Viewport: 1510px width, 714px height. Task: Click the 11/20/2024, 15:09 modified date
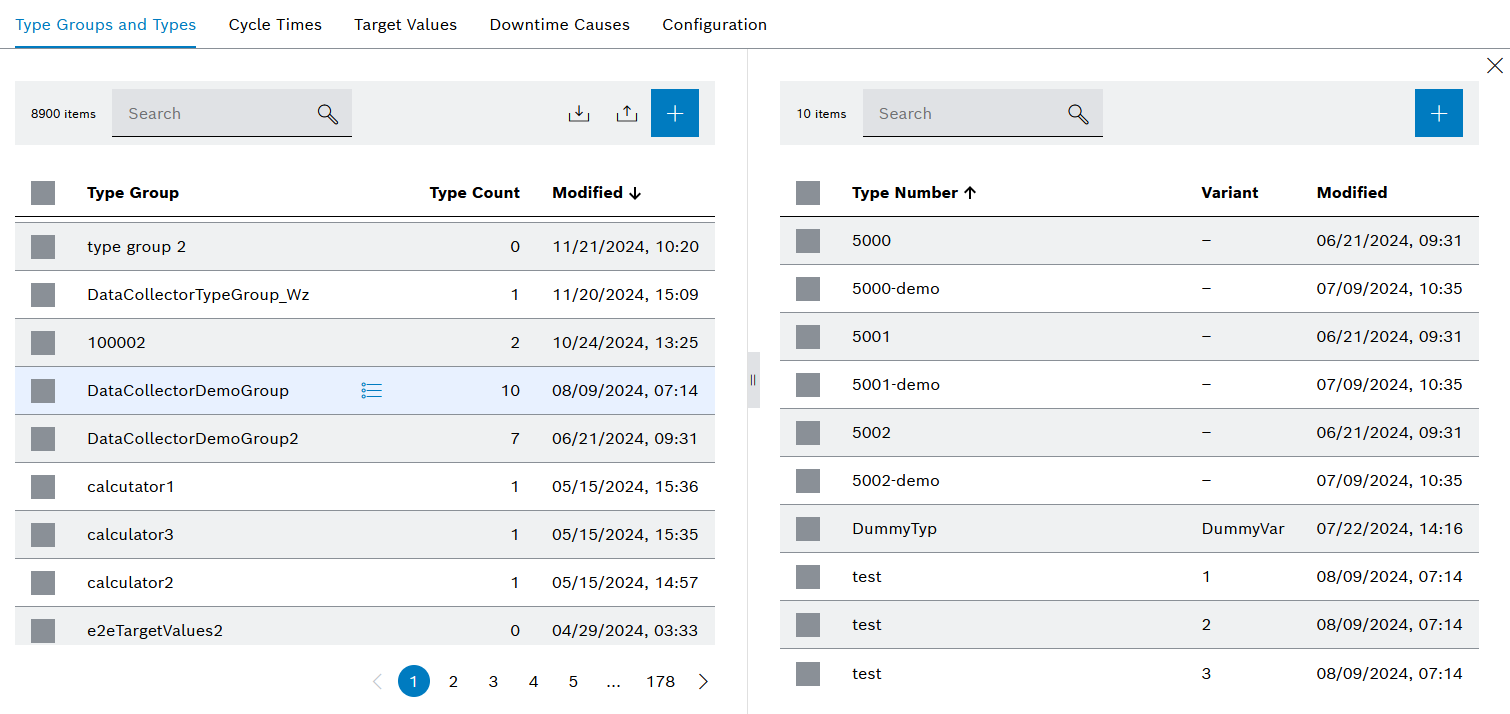pos(626,295)
